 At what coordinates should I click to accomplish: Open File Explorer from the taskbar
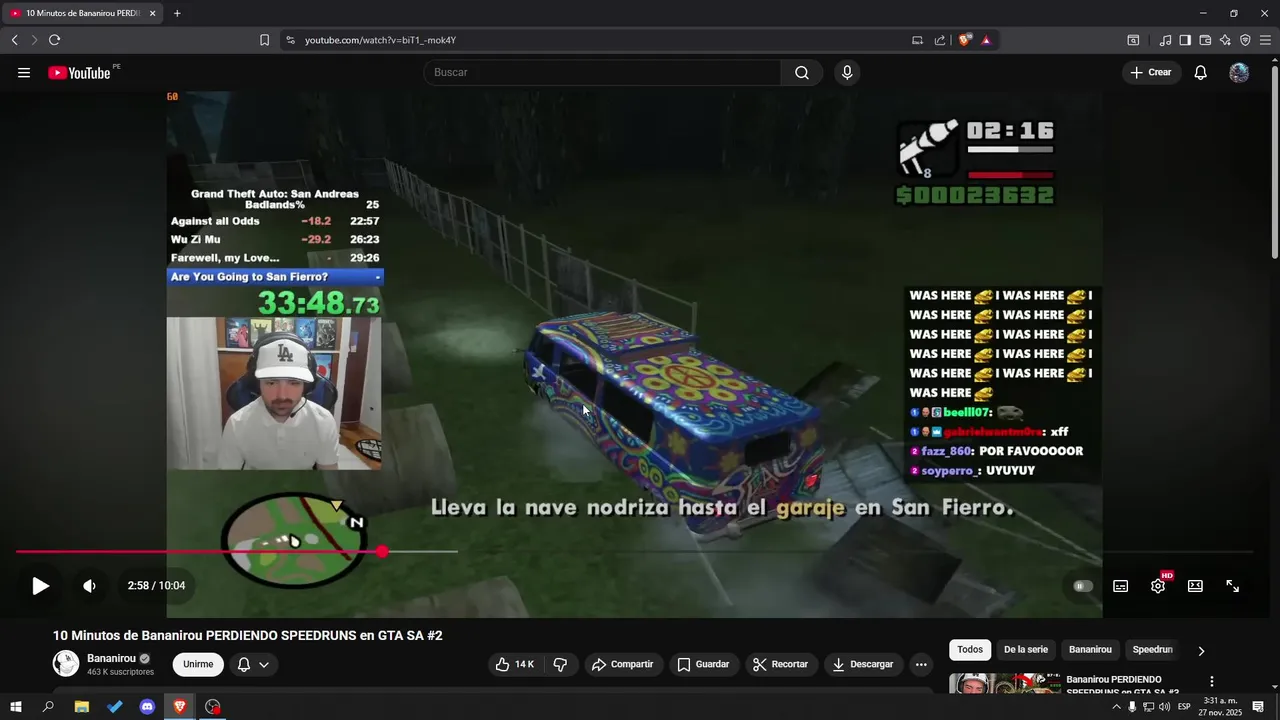click(82, 707)
